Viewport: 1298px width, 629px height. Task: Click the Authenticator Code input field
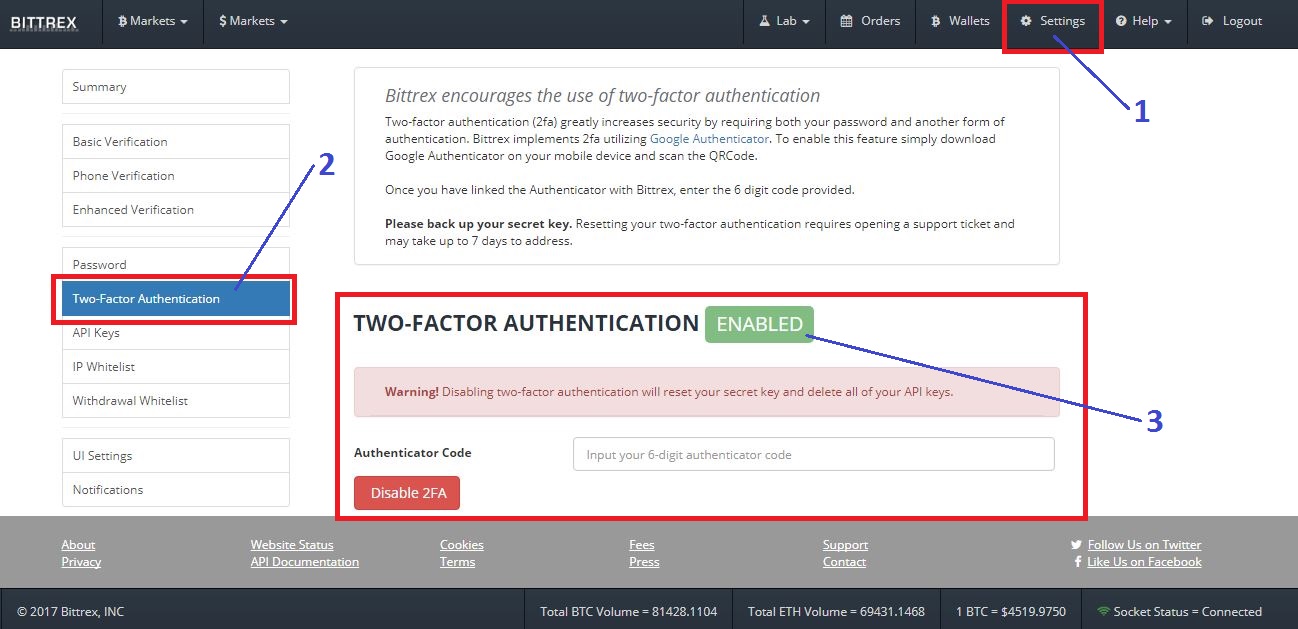coord(814,454)
